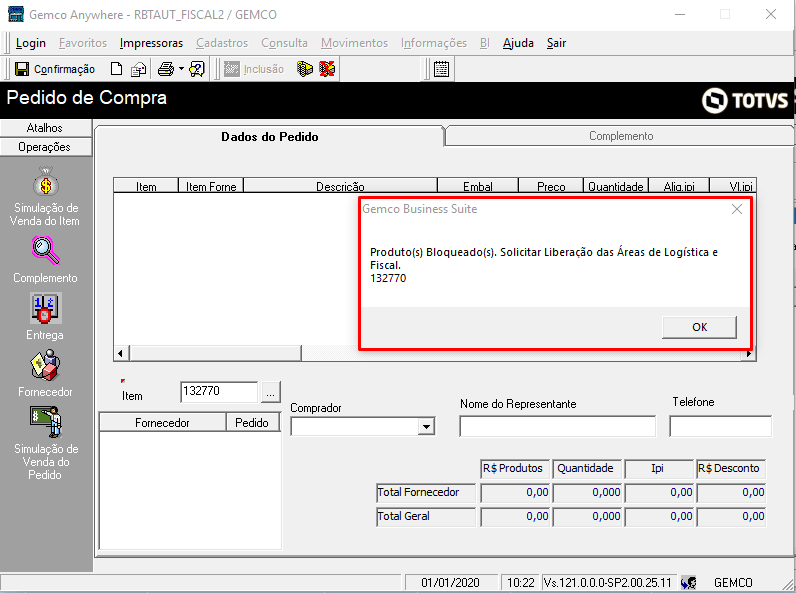Click the Item Forne column header
Viewport: 796px width, 593px height.
211,186
